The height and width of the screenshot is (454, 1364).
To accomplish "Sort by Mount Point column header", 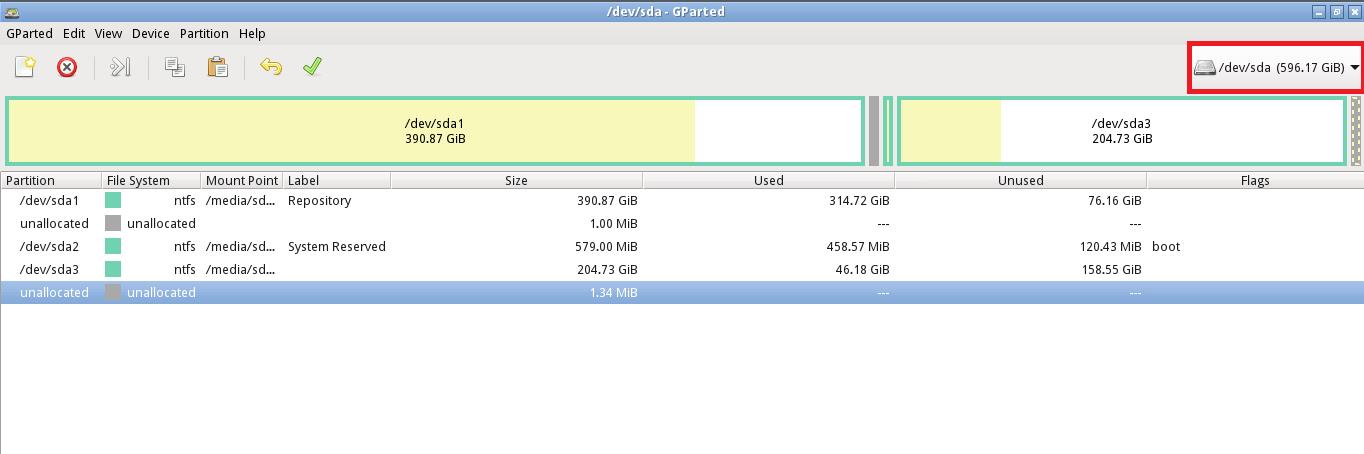I will click(x=242, y=181).
